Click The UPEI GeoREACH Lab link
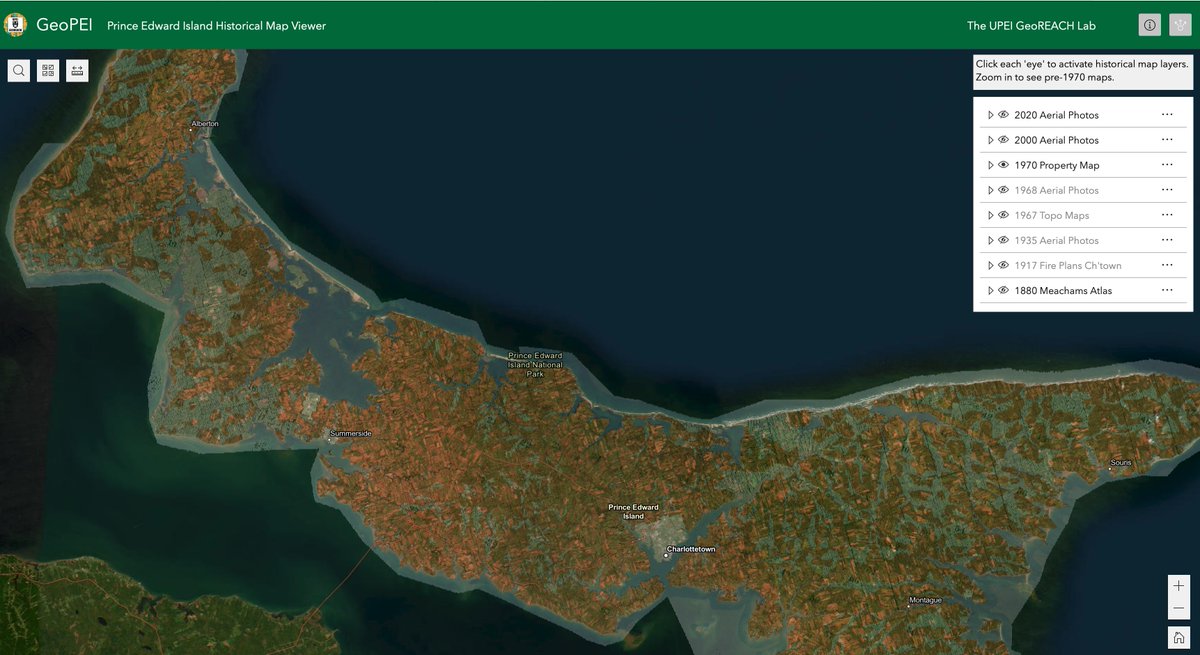1200x655 pixels. pos(1031,24)
